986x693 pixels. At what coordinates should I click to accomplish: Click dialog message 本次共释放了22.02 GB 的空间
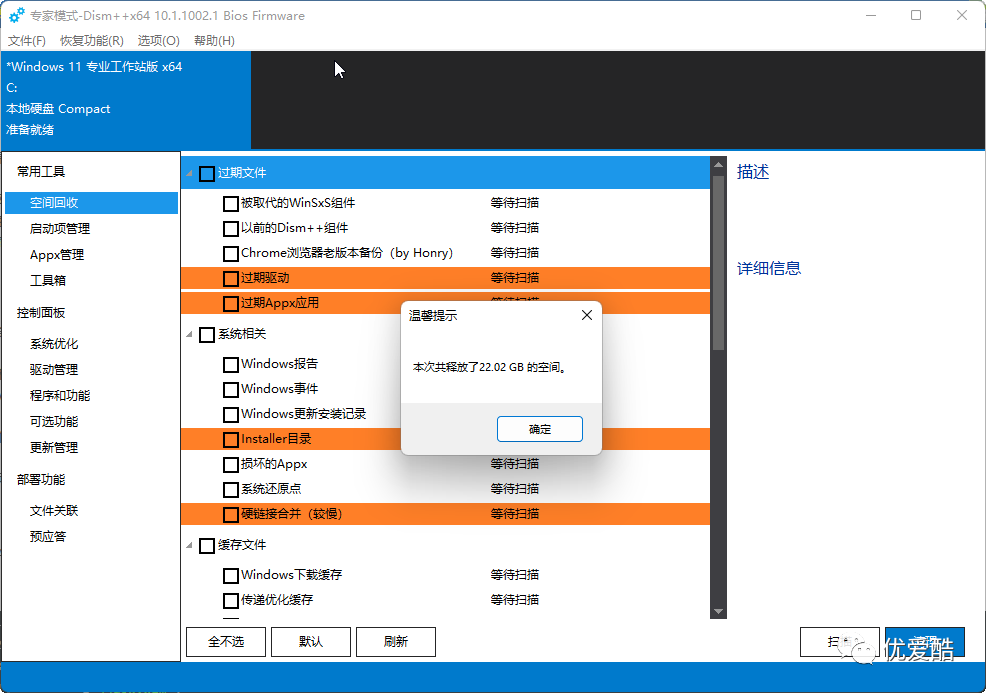[490, 367]
